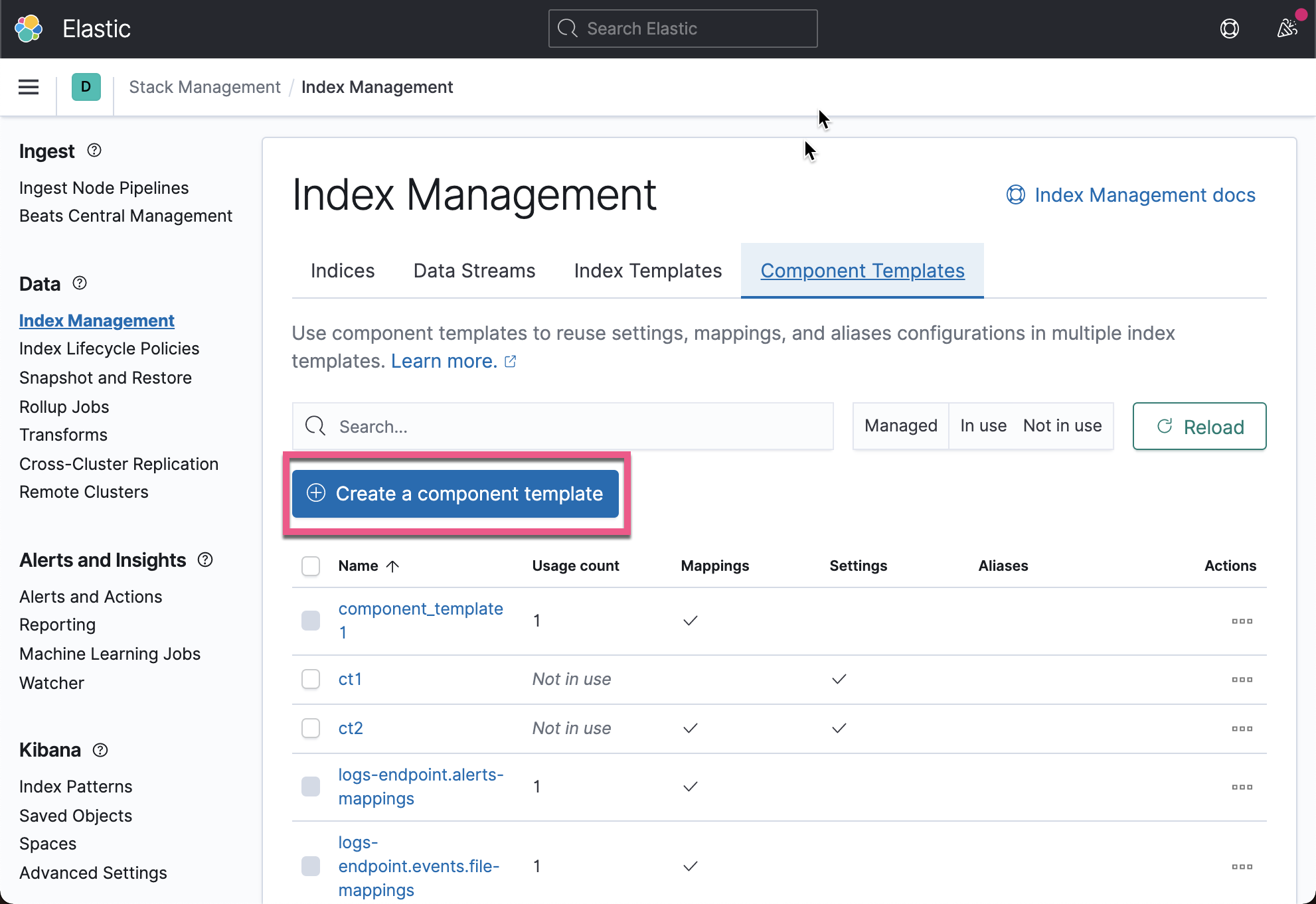Switch to the Indices tab
The width and height of the screenshot is (1316, 904).
tap(342, 270)
